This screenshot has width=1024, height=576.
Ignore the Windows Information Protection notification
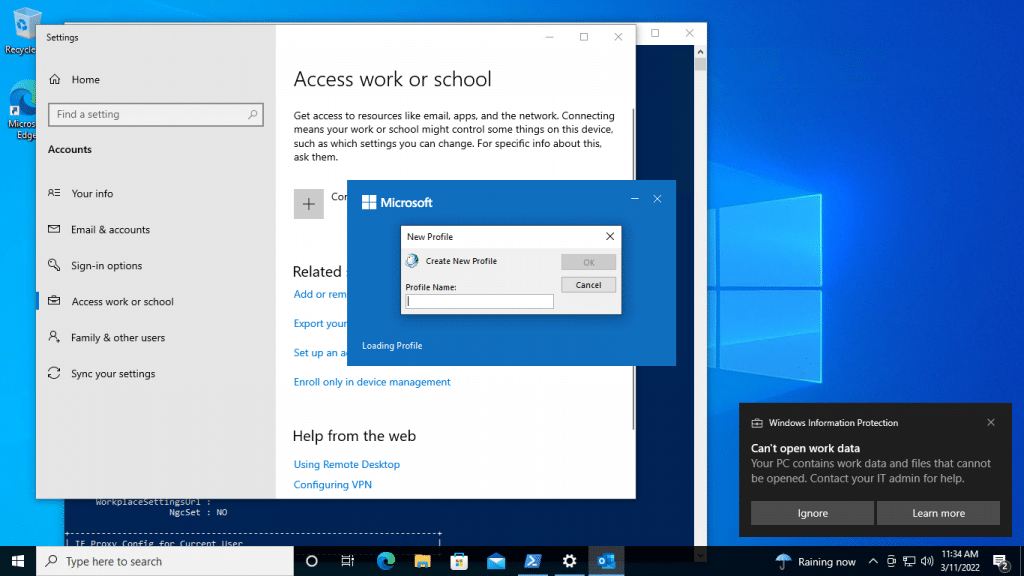812,513
